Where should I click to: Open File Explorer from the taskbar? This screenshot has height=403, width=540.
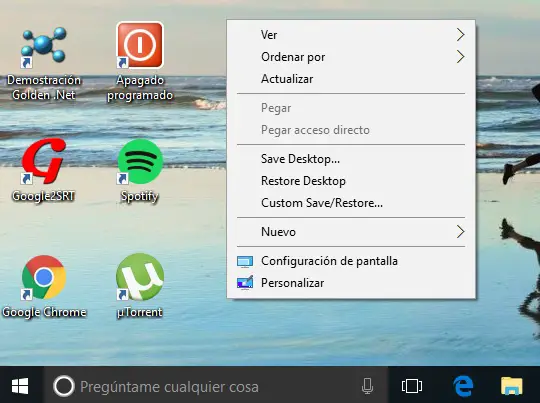(511, 386)
